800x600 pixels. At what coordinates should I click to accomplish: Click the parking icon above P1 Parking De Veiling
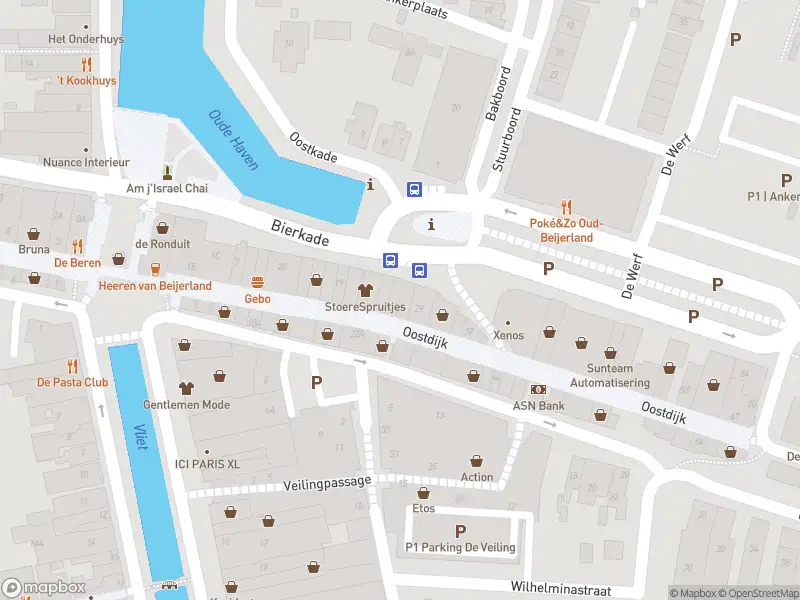[x=460, y=531]
